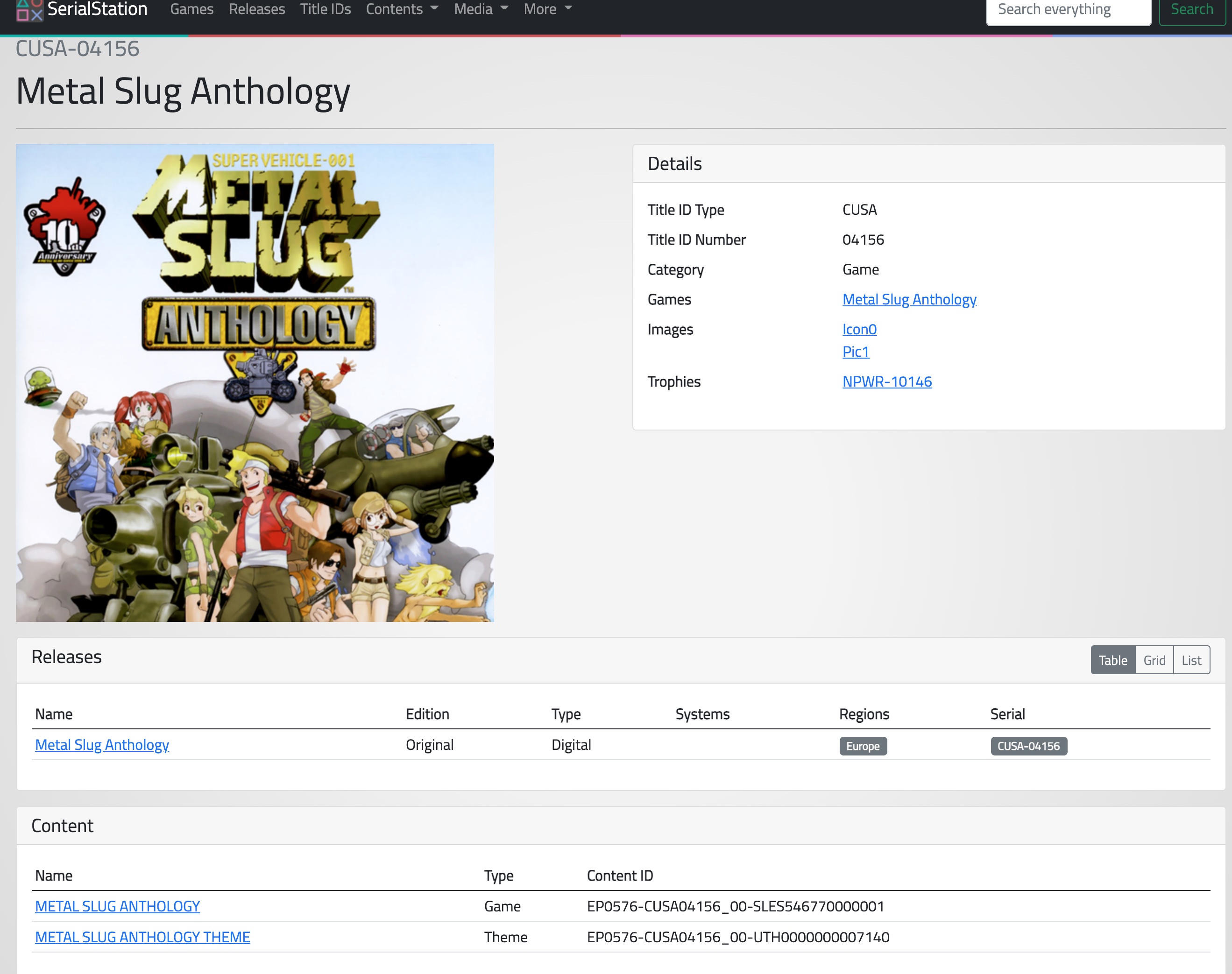Open the Pic1 image link
The width and height of the screenshot is (1232, 974).
(x=856, y=352)
